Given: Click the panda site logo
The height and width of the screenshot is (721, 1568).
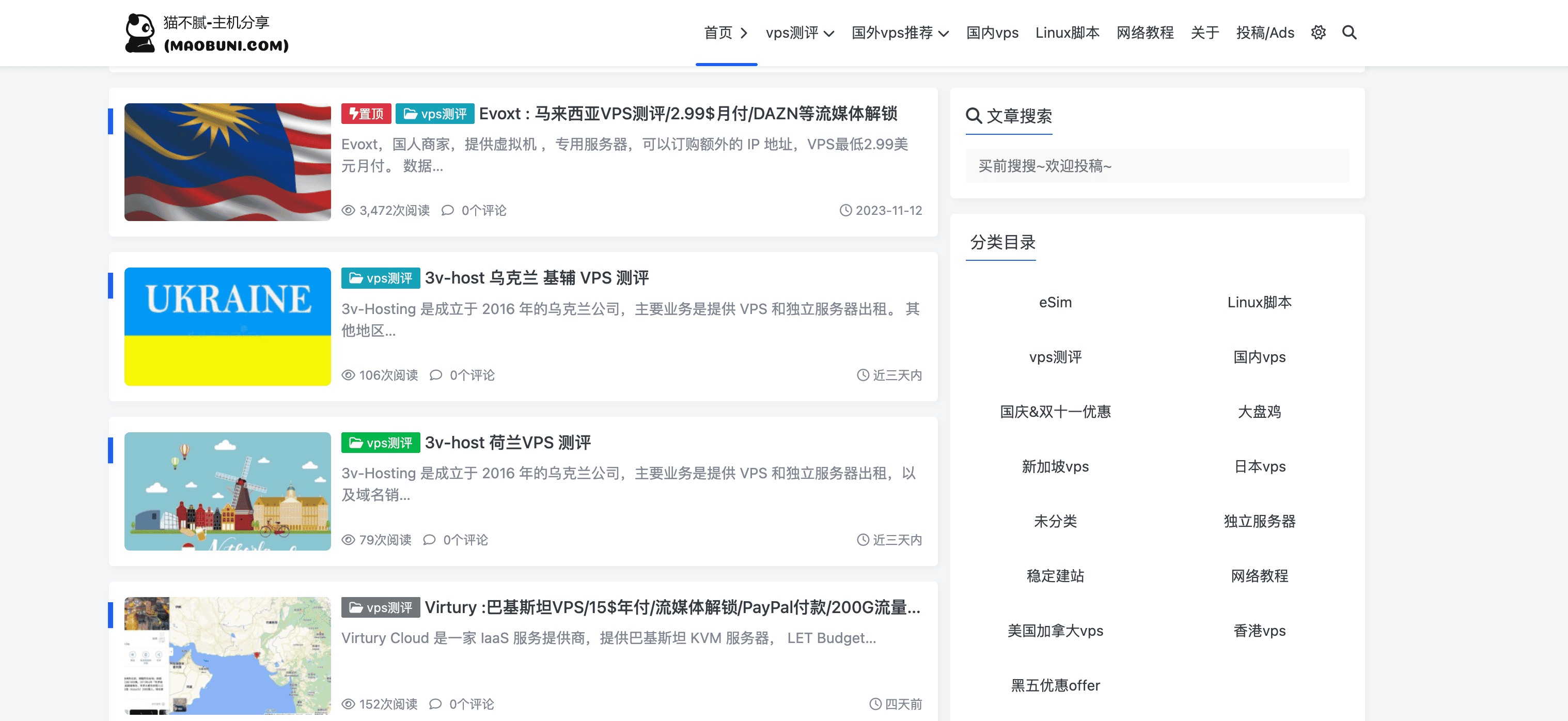Looking at the screenshot, I should pyautogui.click(x=140, y=33).
